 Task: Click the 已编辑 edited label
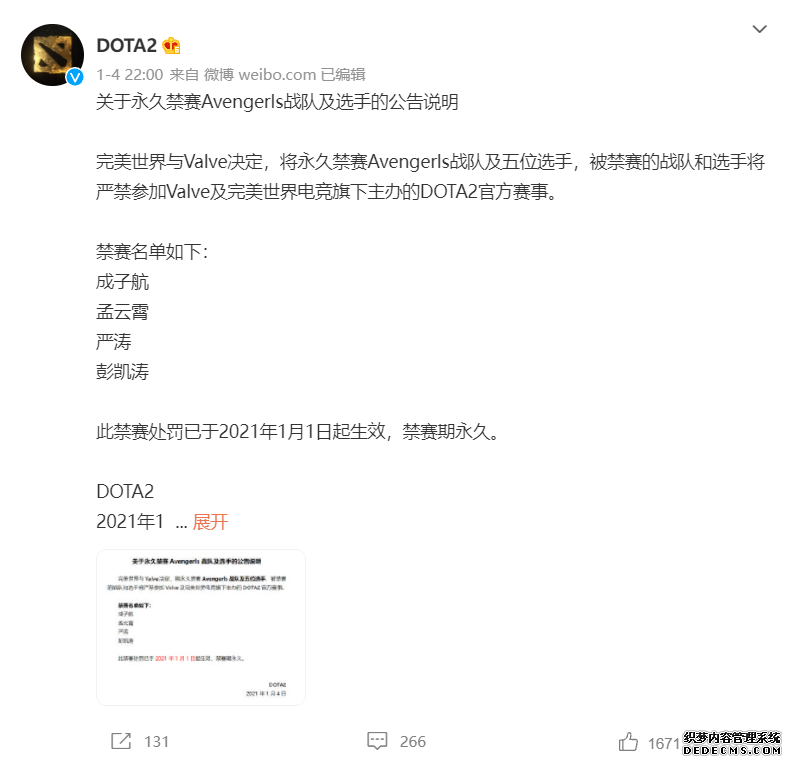343,75
